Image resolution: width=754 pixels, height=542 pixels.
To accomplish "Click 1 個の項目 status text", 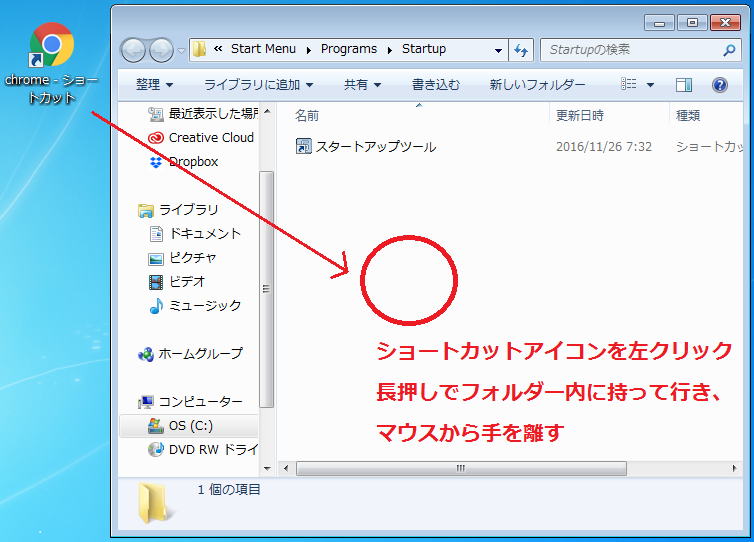I will point(229,490).
